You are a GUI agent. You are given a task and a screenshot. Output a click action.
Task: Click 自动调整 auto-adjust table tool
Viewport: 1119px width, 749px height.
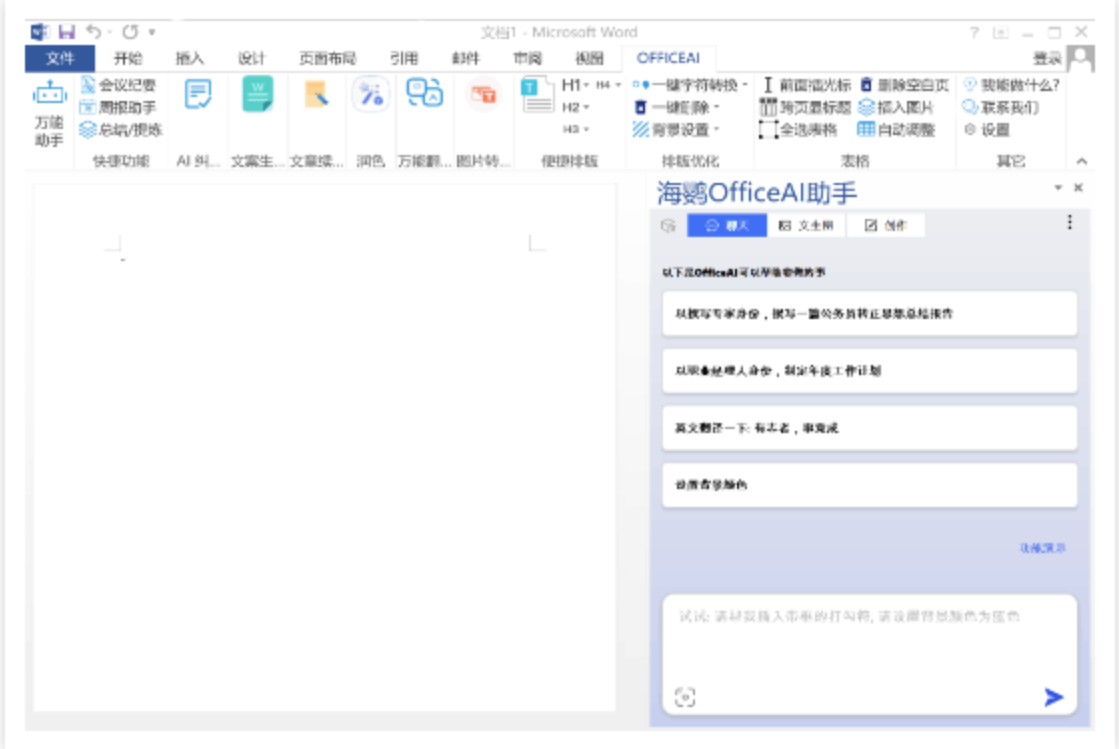(x=896, y=129)
